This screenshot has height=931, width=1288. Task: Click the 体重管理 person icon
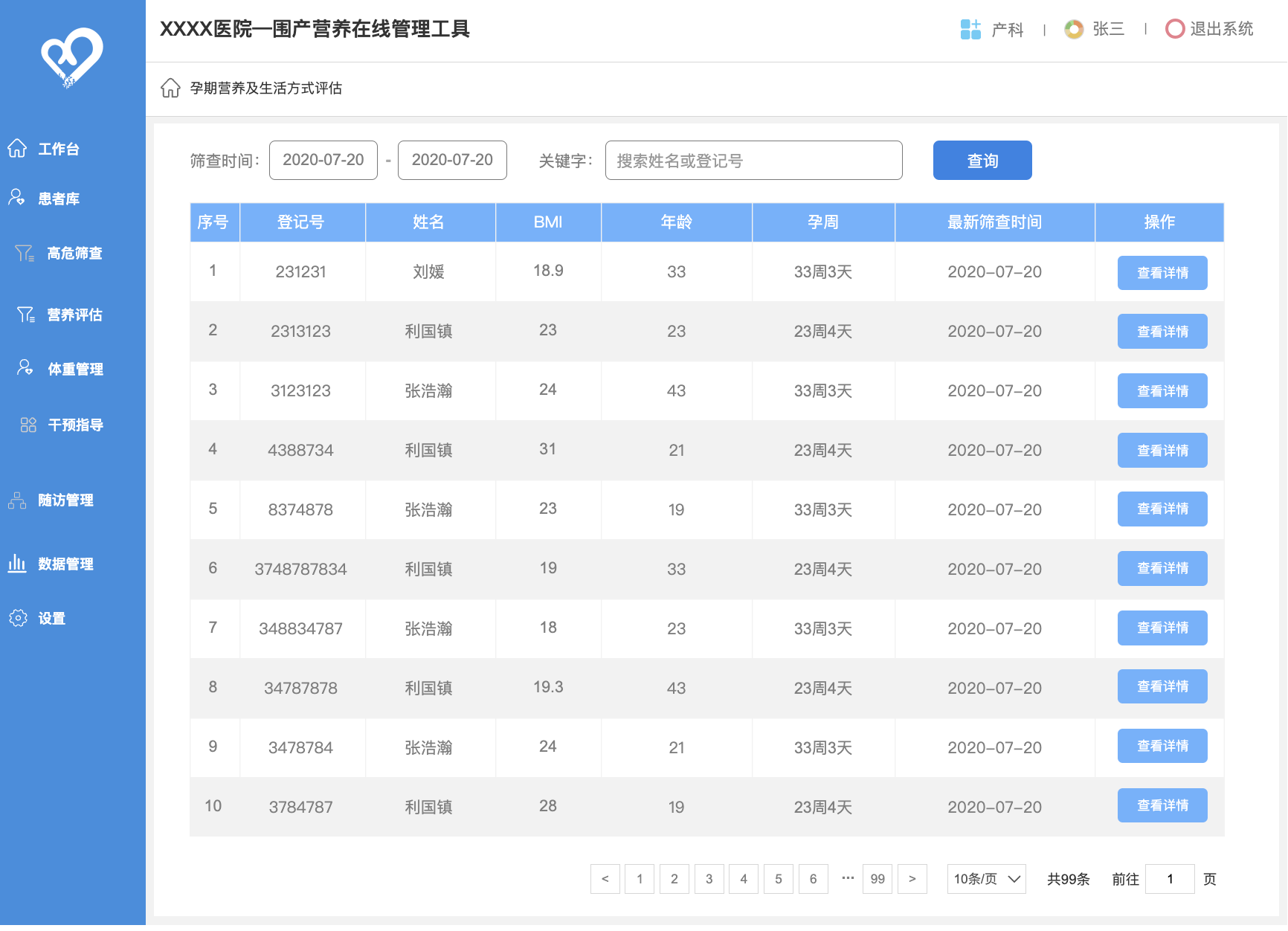[25, 367]
